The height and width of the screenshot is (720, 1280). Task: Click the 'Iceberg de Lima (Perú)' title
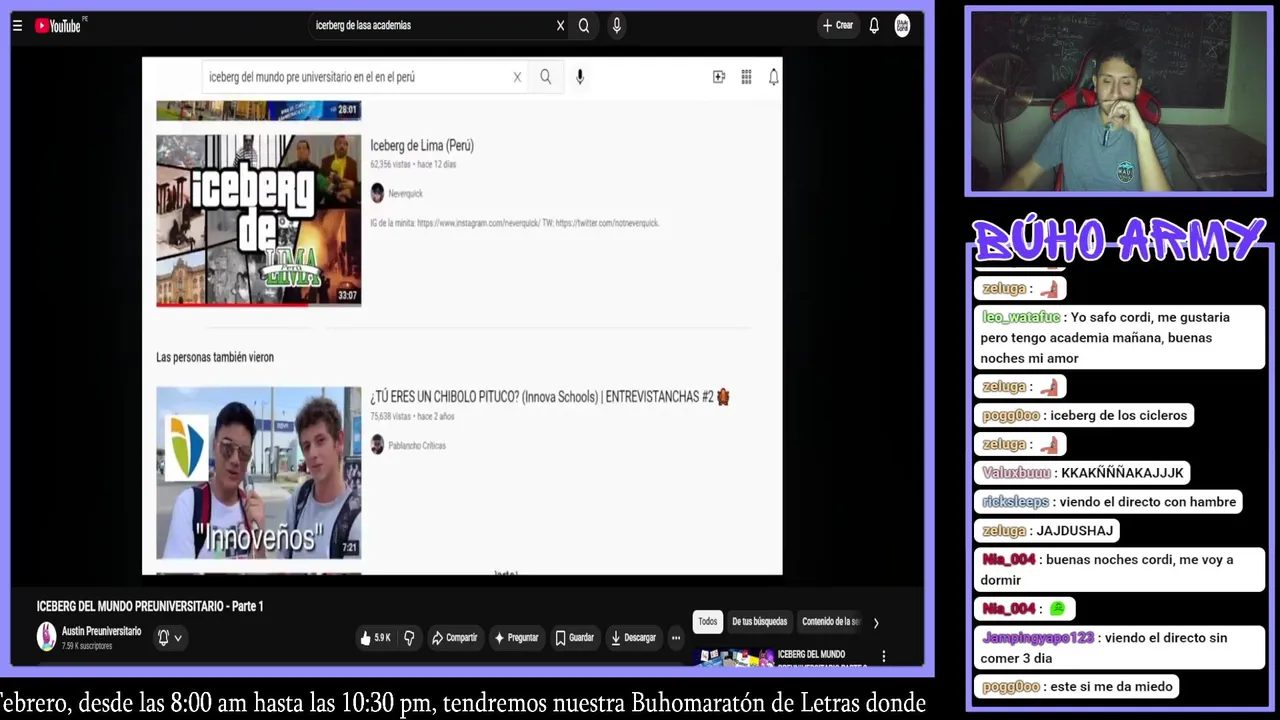(421, 145)
